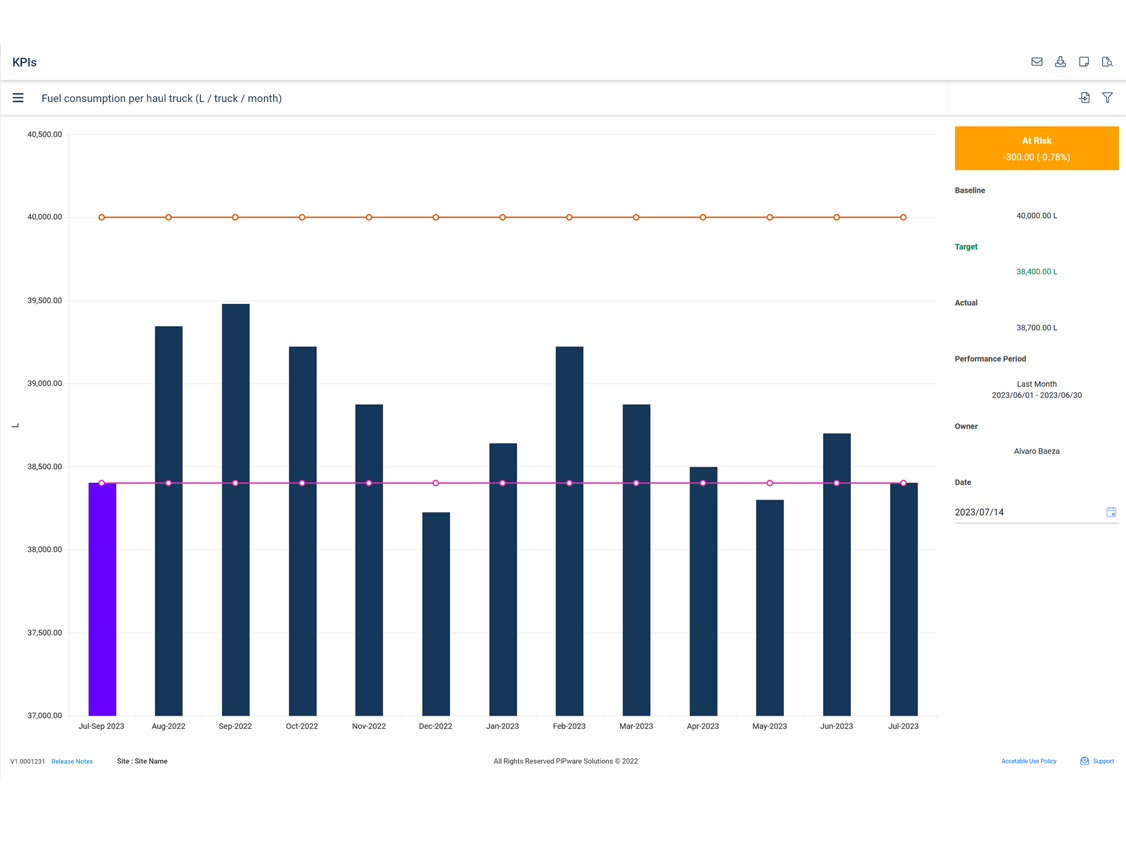Open the hamburger menu beside the KPI title
This screenshot has width=1126, height=844.
pyautogui.click(x=18, y=98)
